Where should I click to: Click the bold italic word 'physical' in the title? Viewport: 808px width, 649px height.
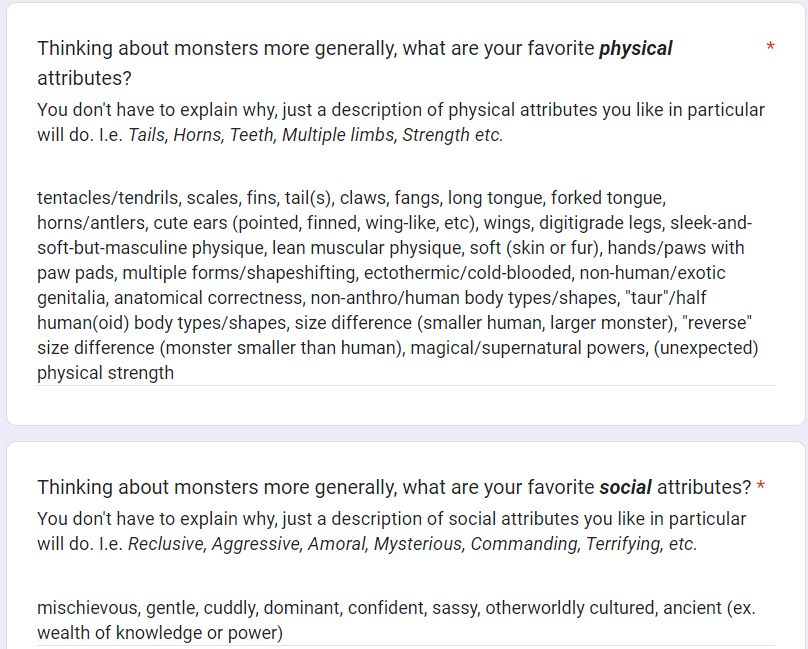point(635,48)
